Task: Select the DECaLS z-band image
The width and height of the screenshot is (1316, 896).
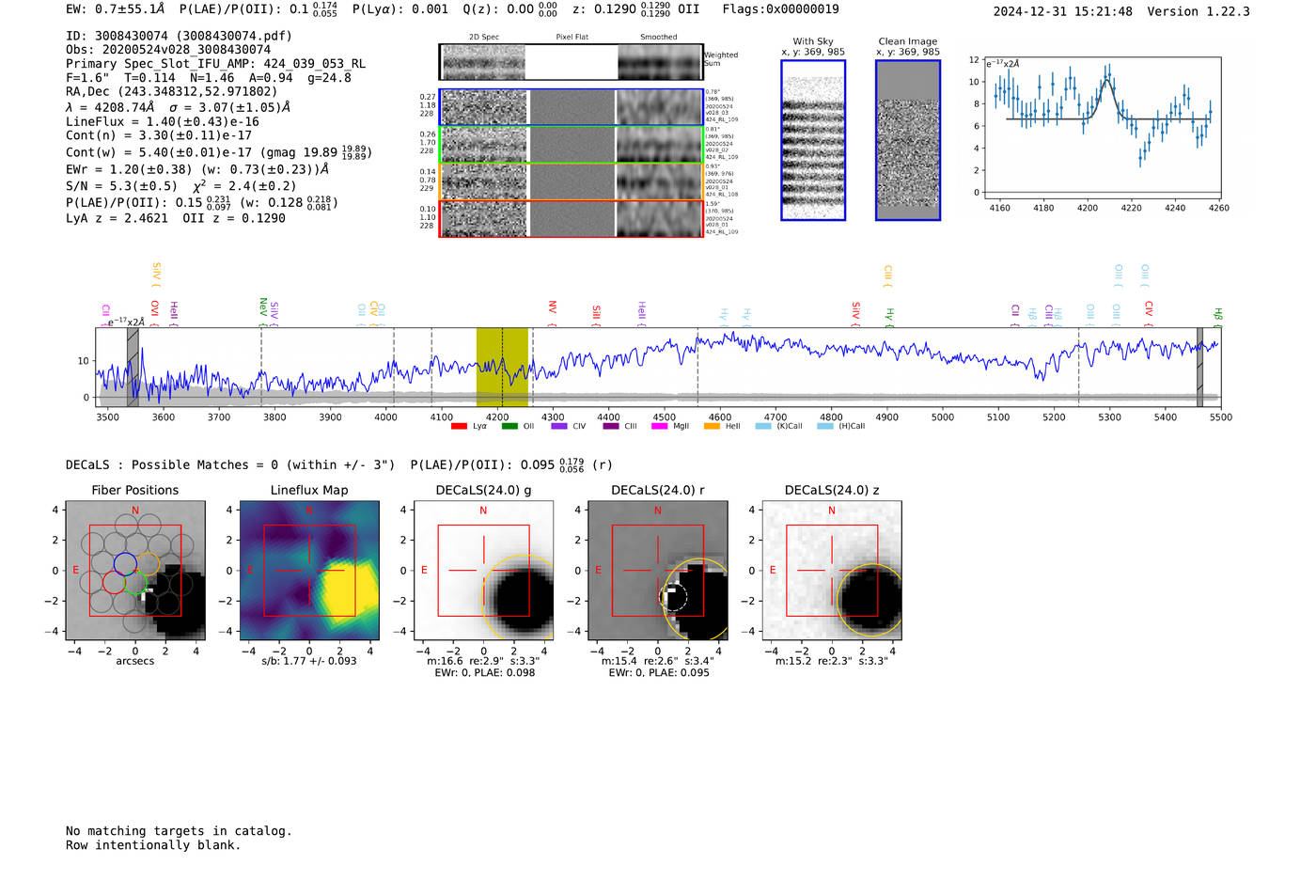Action: click(x=832, y=571)
